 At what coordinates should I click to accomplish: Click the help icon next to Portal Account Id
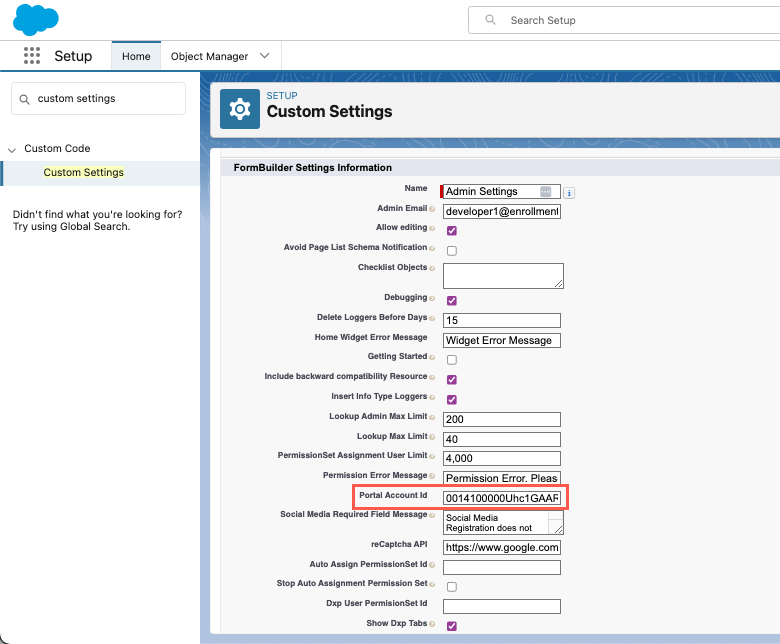[432, 496]
